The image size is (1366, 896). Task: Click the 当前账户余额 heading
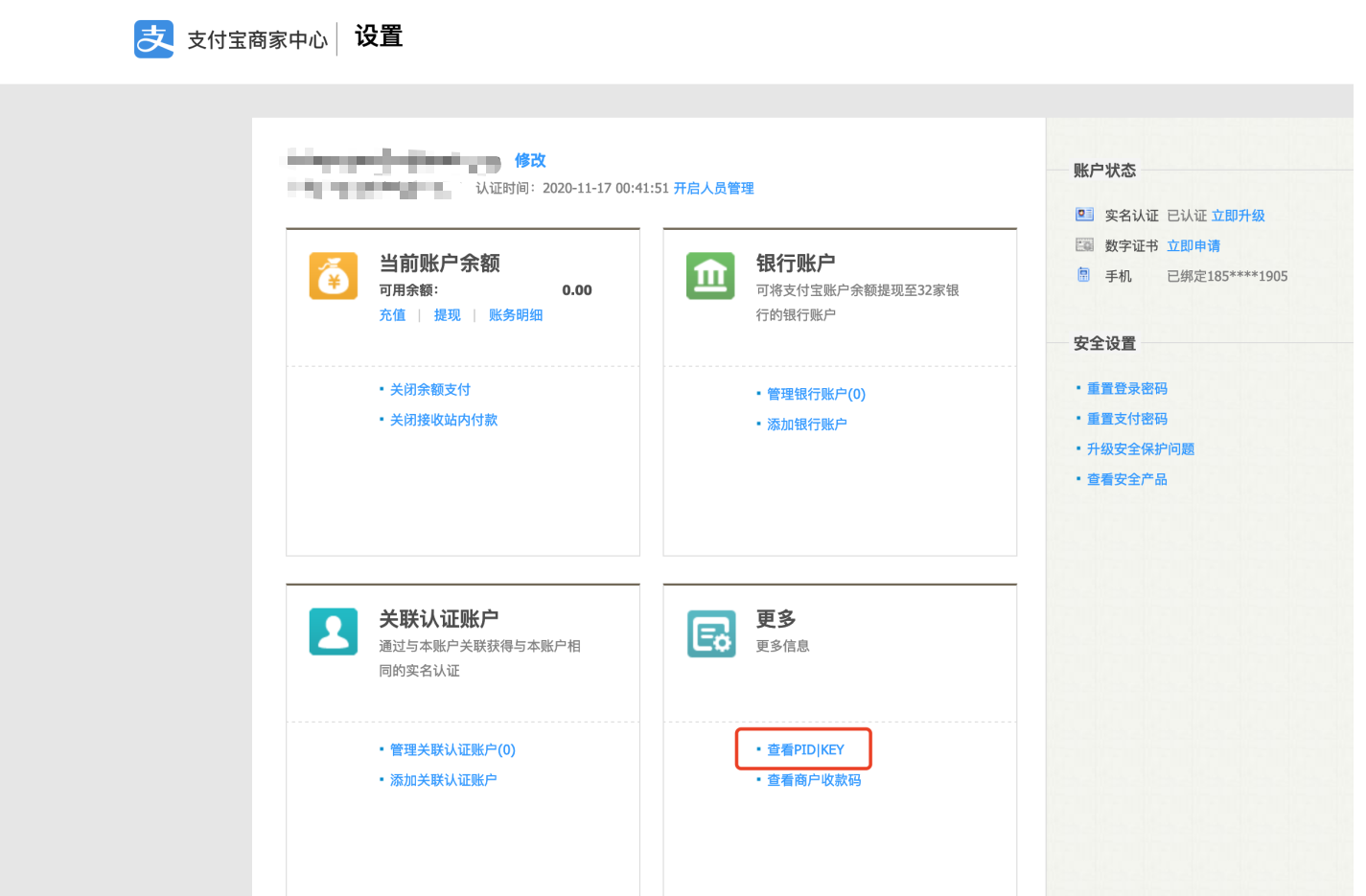440,263
